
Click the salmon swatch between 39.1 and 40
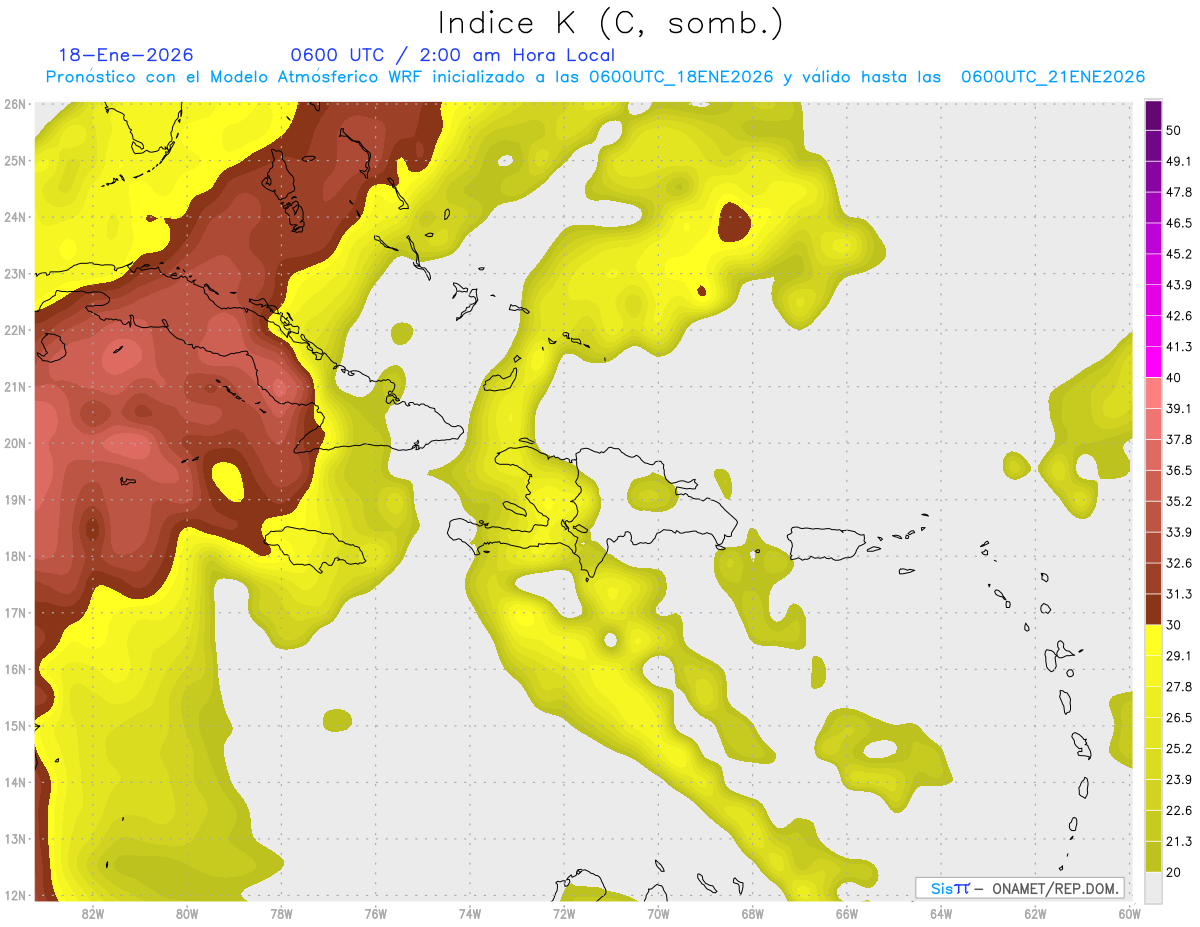coord(1154,393)
